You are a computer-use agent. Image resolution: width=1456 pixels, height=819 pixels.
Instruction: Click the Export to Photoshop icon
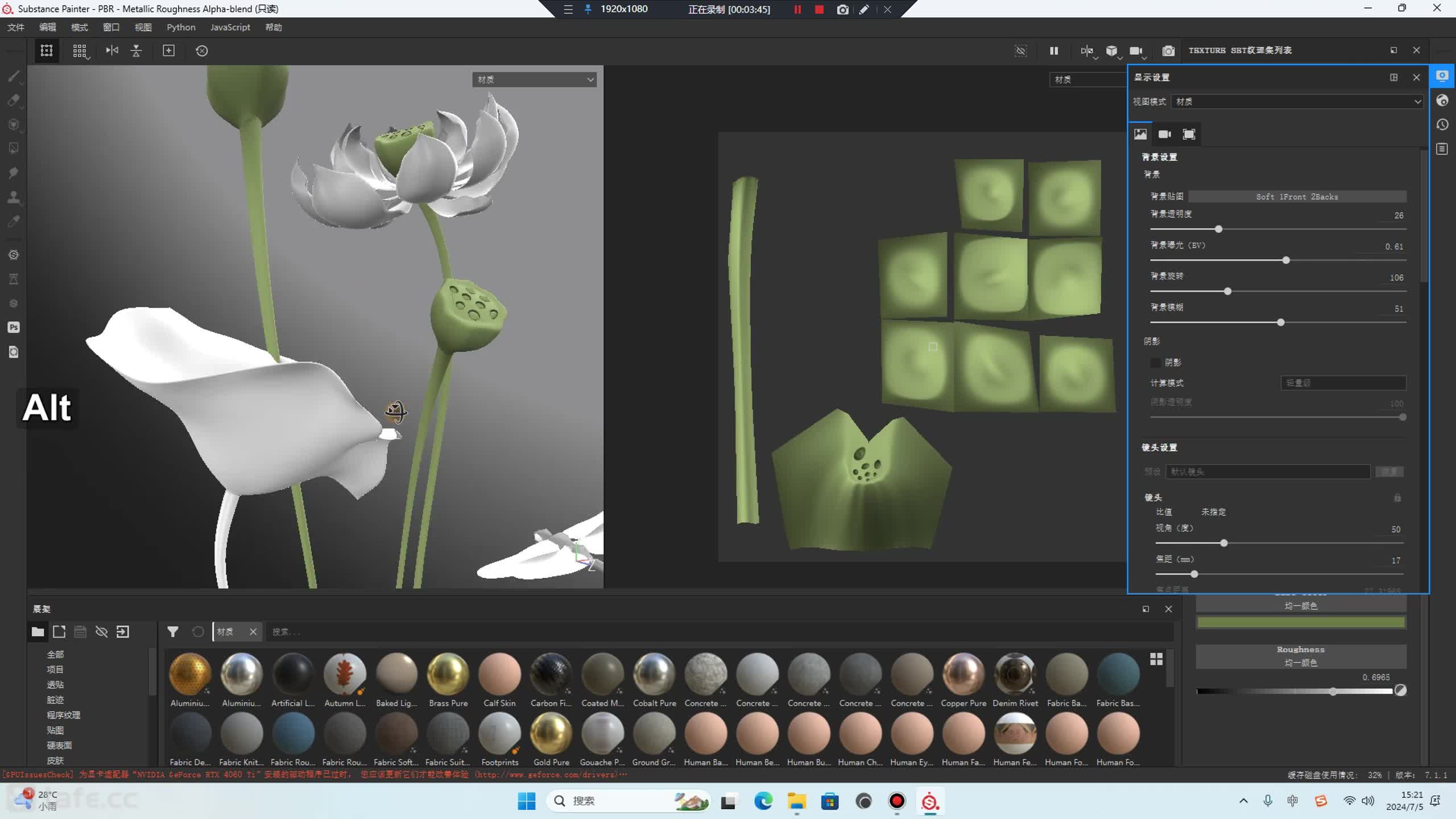tap(14, 327)
